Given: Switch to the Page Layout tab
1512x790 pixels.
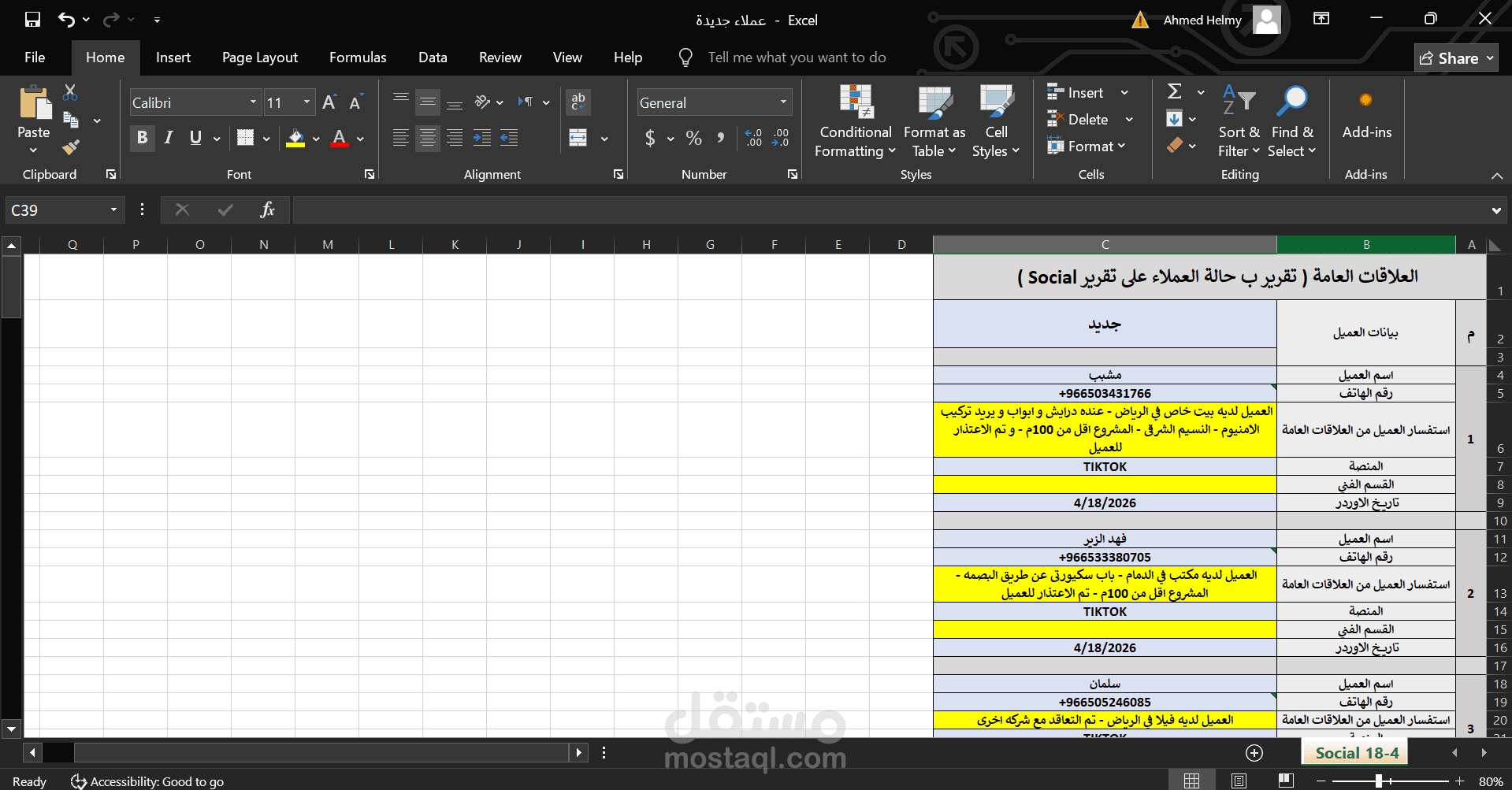Looking at the screenshot, I should (x=260, y=57).
